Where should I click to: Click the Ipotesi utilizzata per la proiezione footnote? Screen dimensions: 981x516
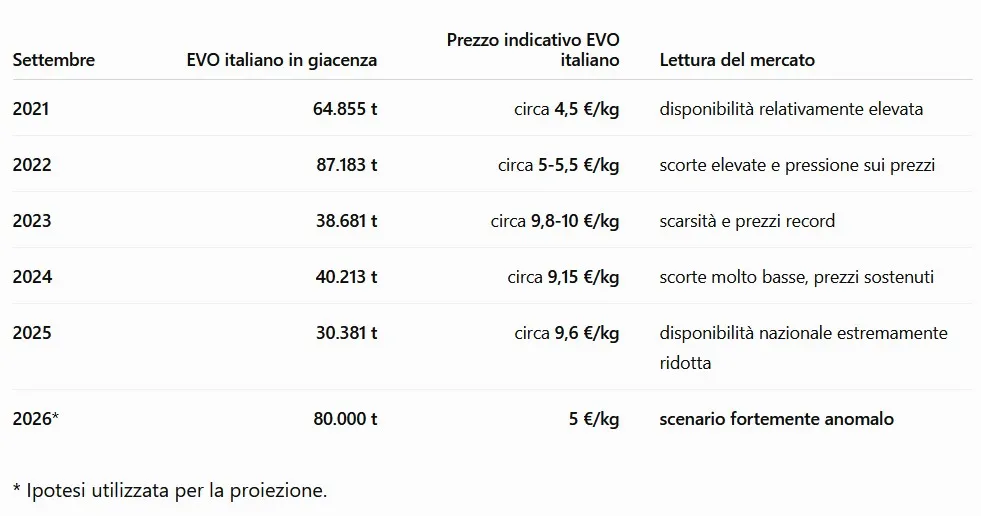point(170,491)
